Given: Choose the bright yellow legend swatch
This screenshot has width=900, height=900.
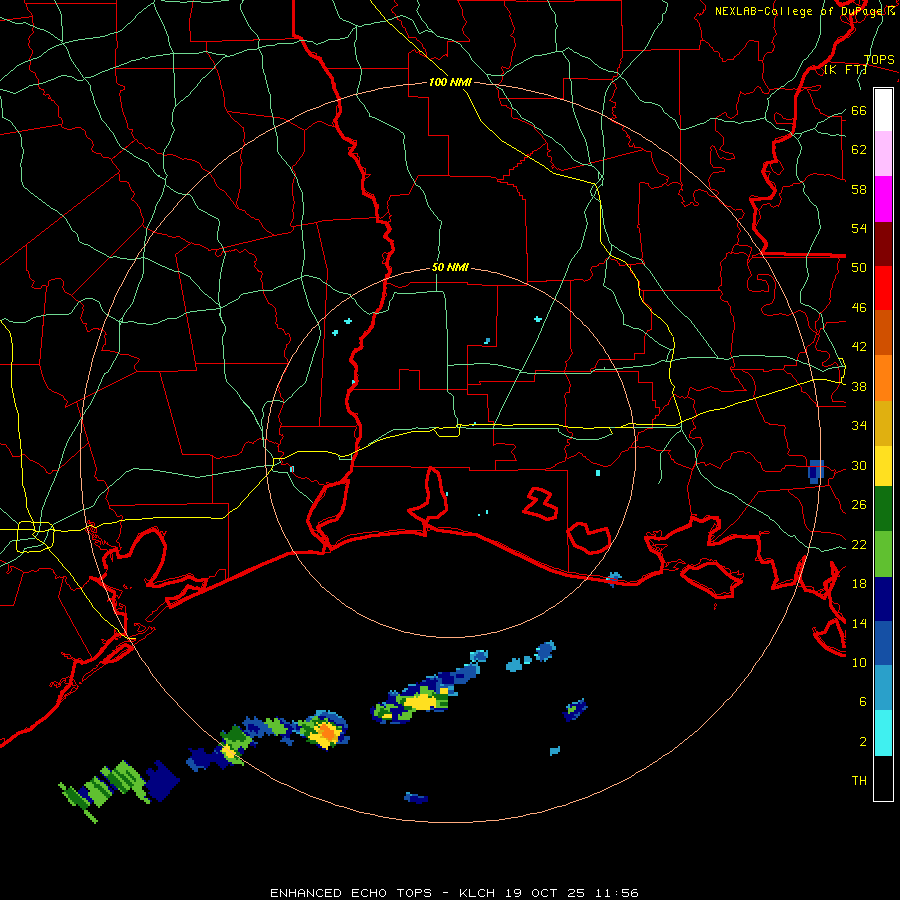Looking at the screenshot, I should [x=883, y=465].
